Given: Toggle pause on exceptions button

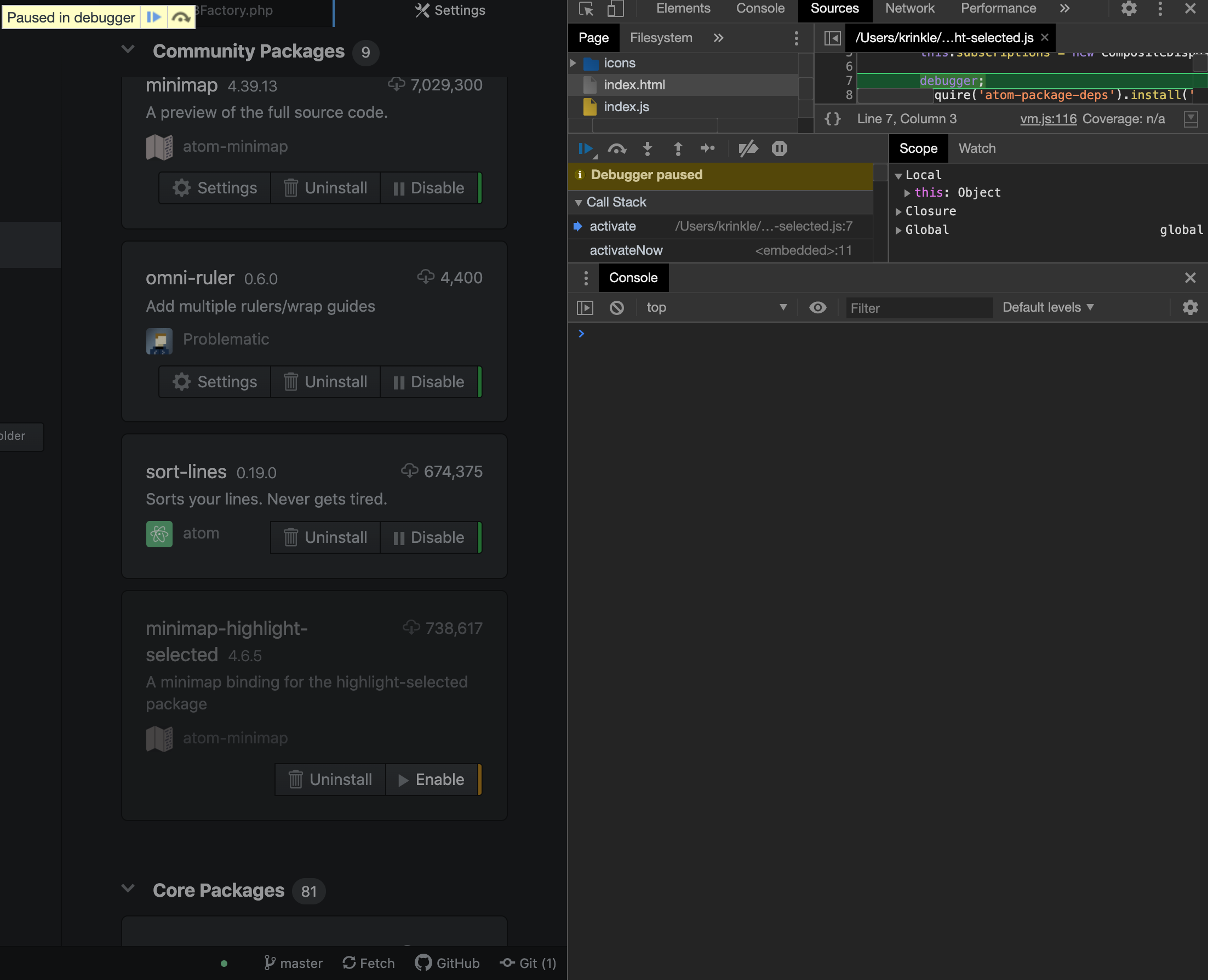Looking at the screenshot, I should coord(779,148).
